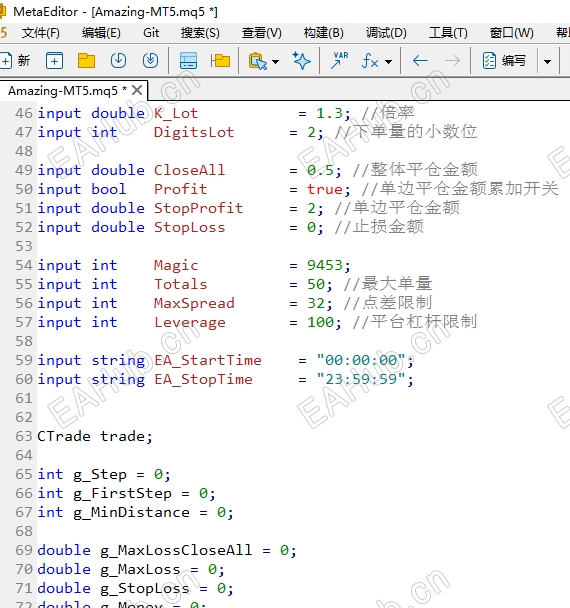The height and width of the screenshot is (608, 570).
Task: Open the 编辑(E) menu
Action: [x=101, y=33]
